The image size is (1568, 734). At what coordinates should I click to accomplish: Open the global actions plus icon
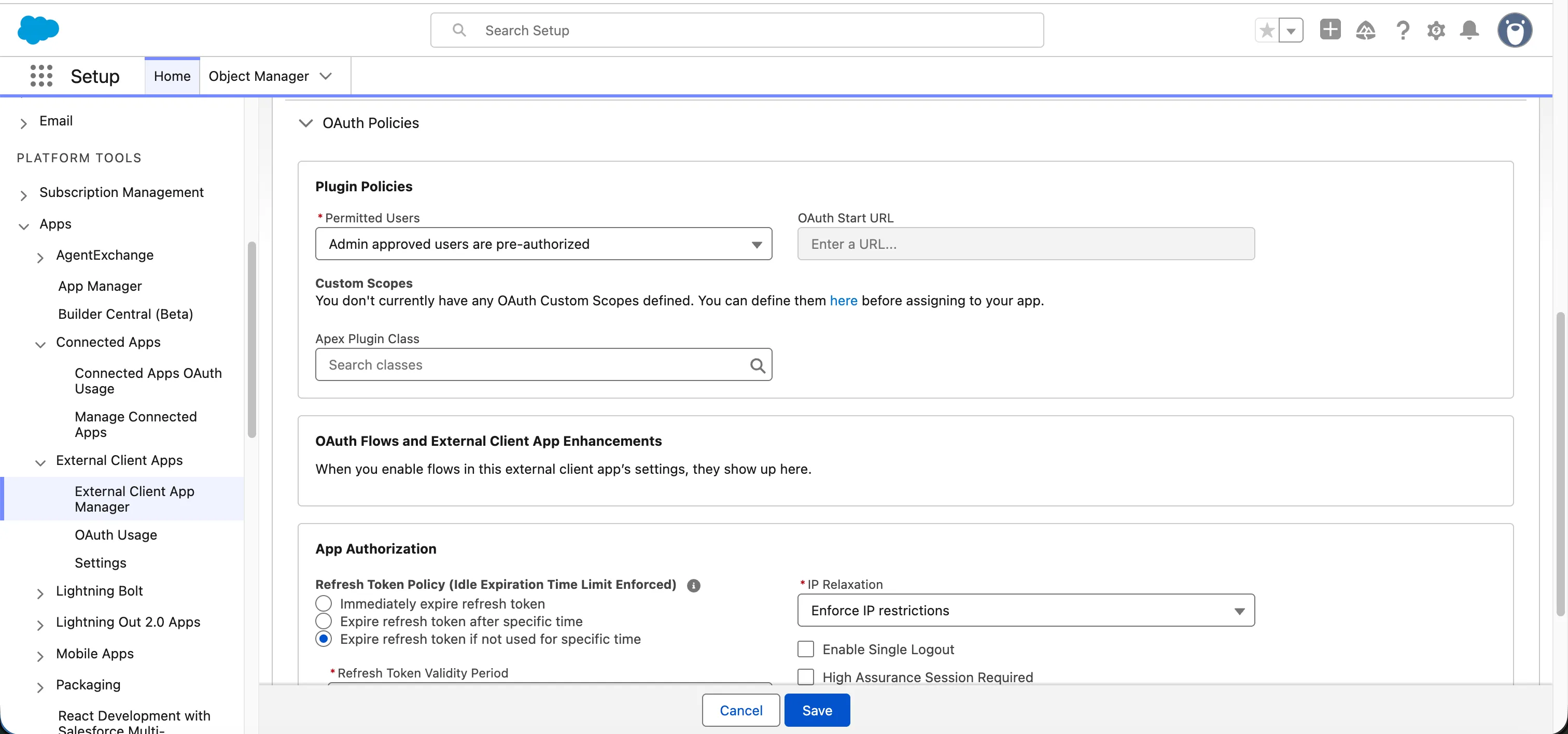pos(1330,29)
